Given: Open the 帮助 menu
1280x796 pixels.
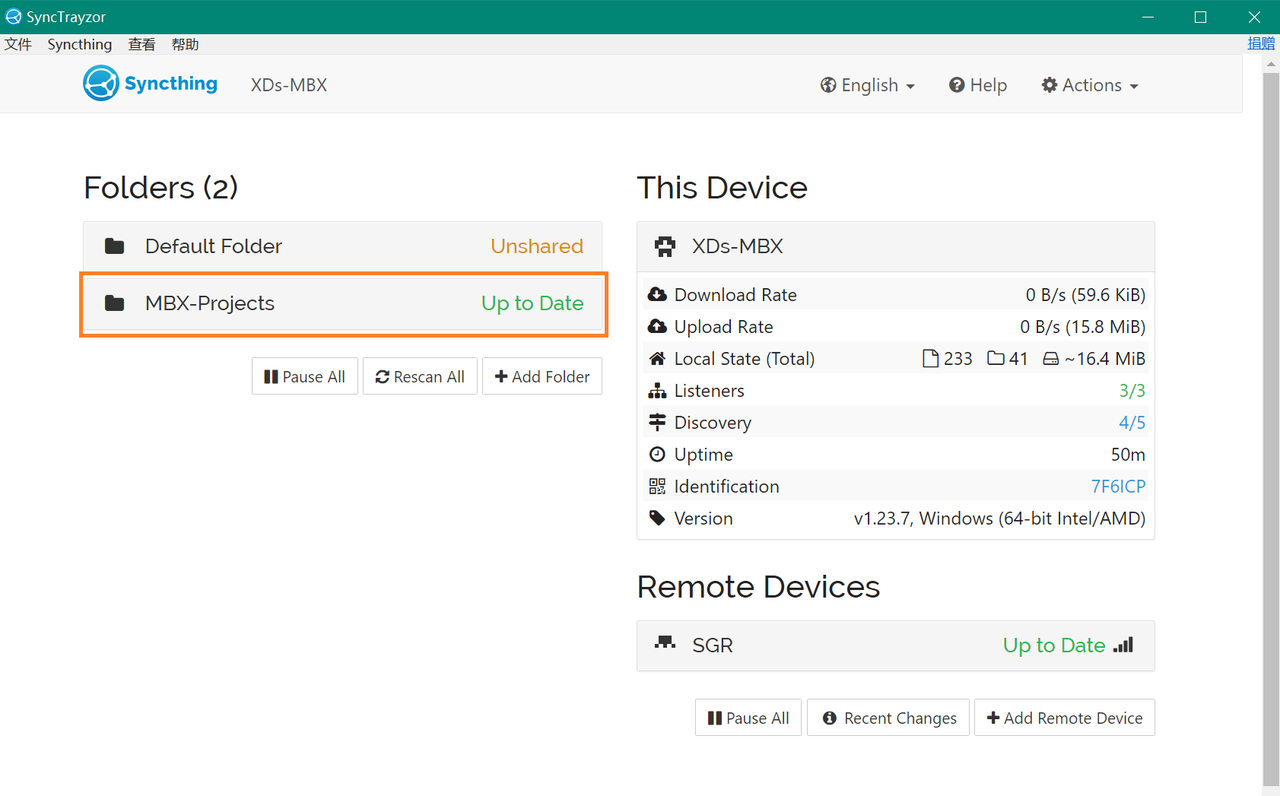Looking at the screenshot, I should pos(185,44).
